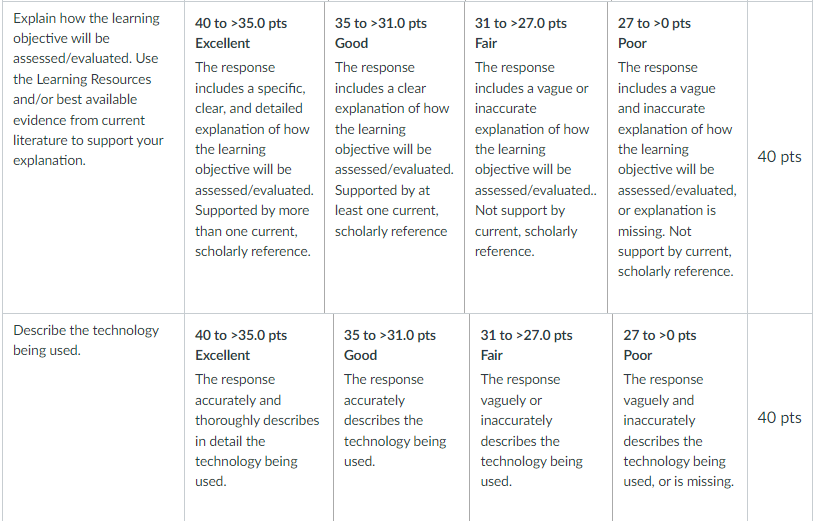
Task: Click the 40 pts total for technology criterion
Action: point(779,417)
